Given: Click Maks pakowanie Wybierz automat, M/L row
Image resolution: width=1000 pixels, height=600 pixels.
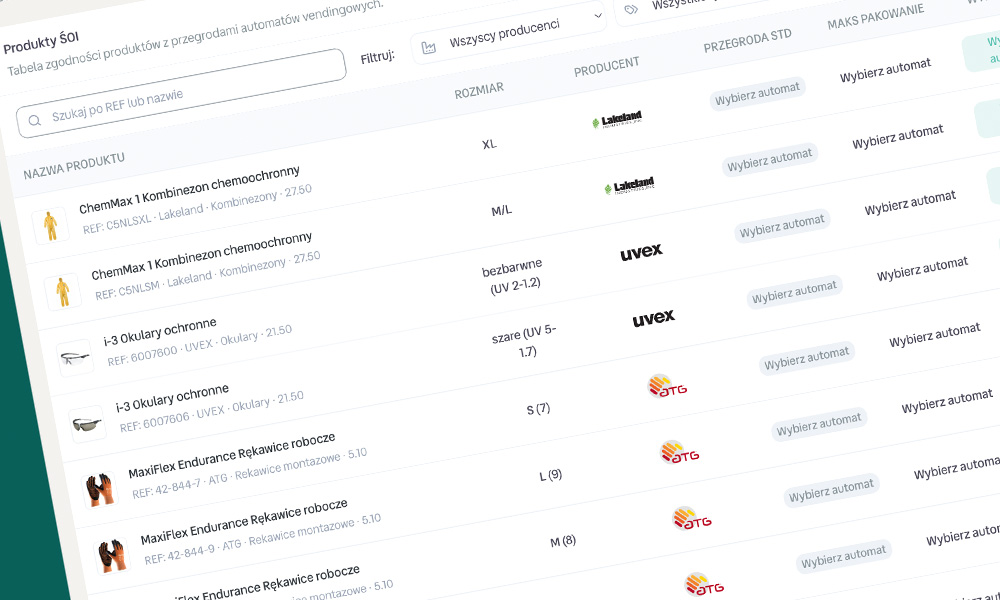Looking at the screenshot, I should [897, 136].
